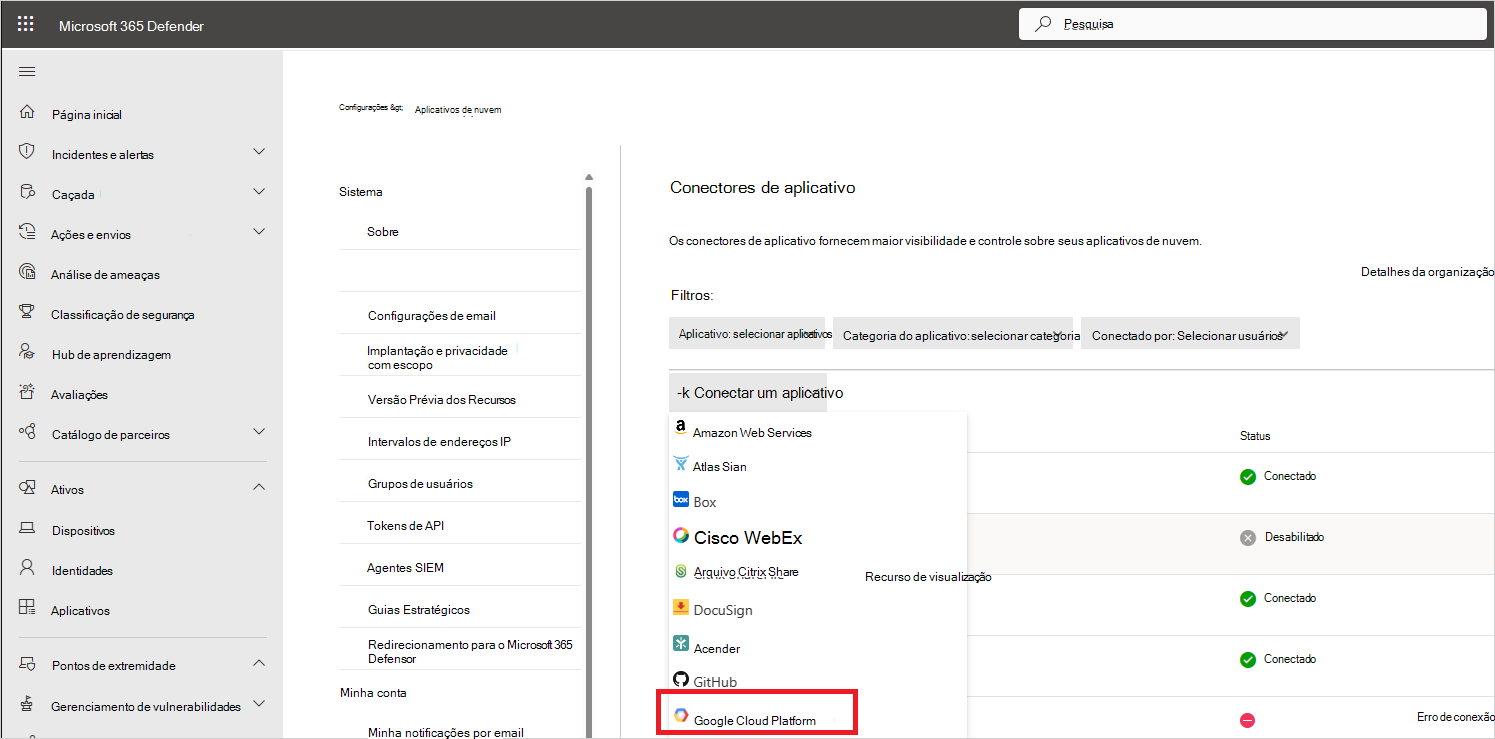This screenshot has width=1495, height=739.
Task: Expand the Caçada chevron
Action: (x=259, y=191)
